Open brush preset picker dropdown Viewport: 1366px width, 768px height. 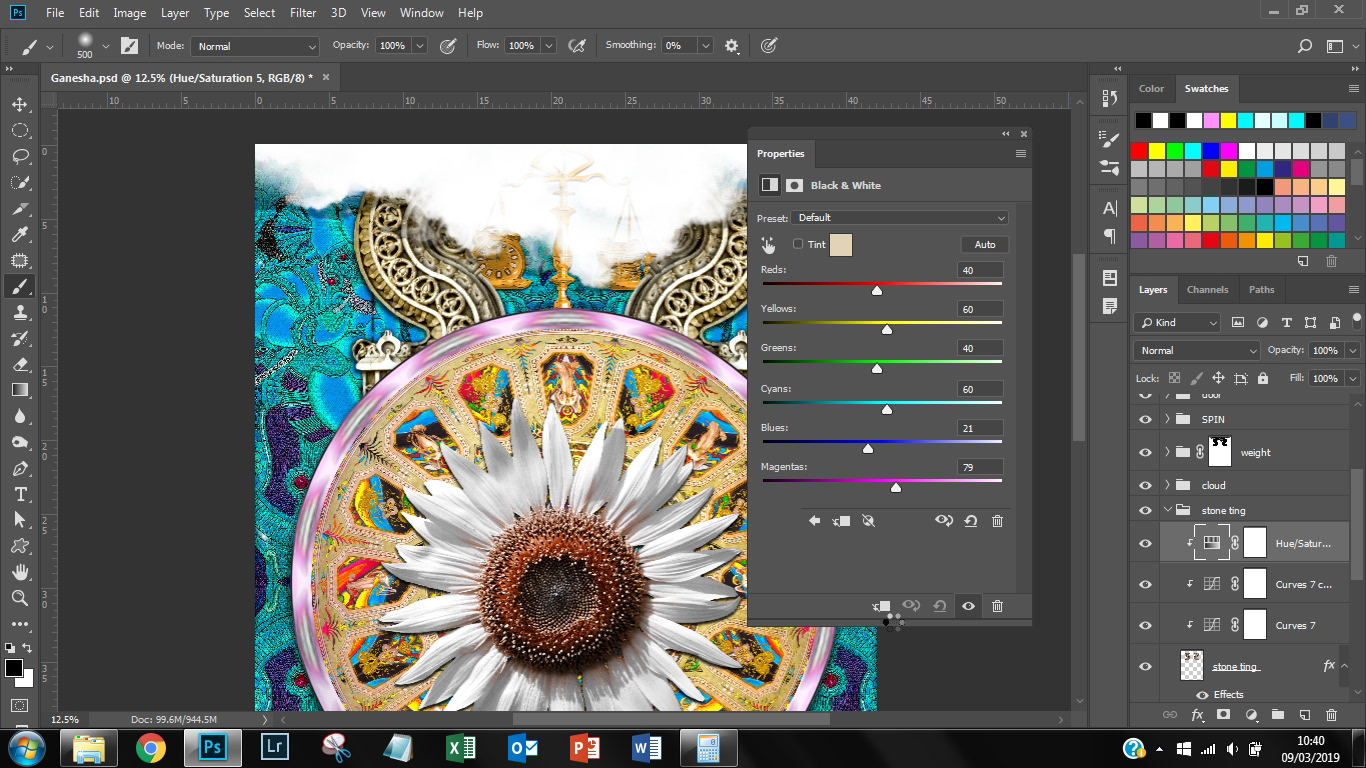pos(108,46)
